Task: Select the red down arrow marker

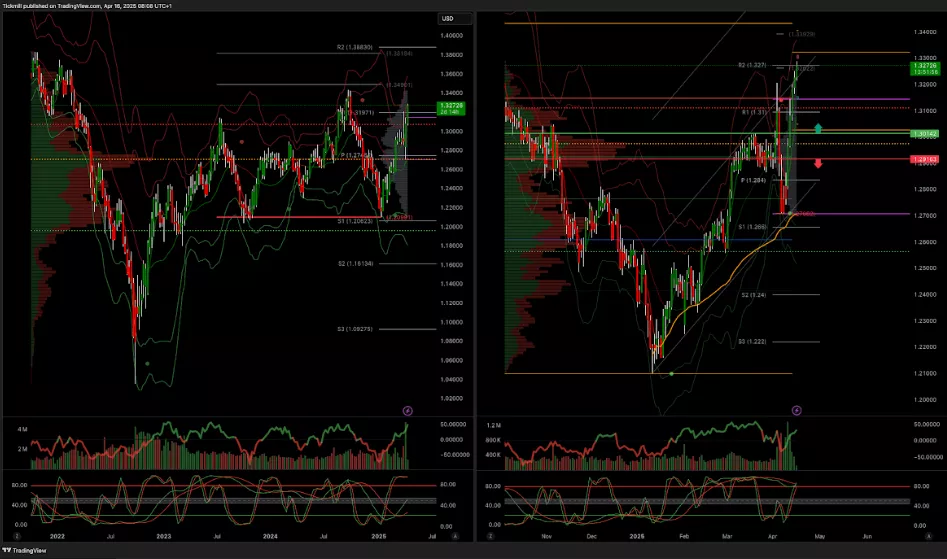Action: click(x=819, y=163)
